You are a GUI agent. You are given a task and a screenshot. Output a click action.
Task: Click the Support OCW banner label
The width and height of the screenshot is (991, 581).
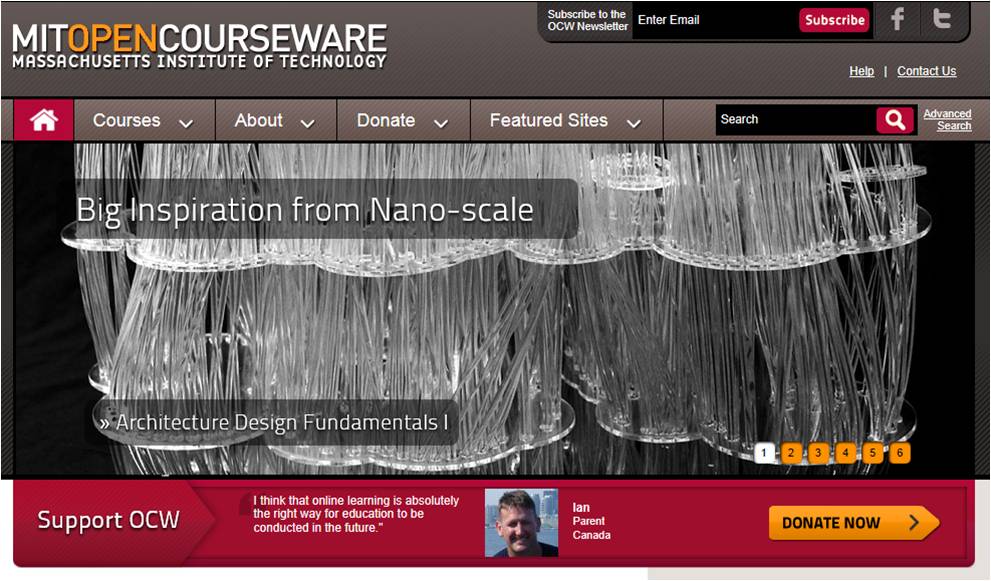coord(108,520)
